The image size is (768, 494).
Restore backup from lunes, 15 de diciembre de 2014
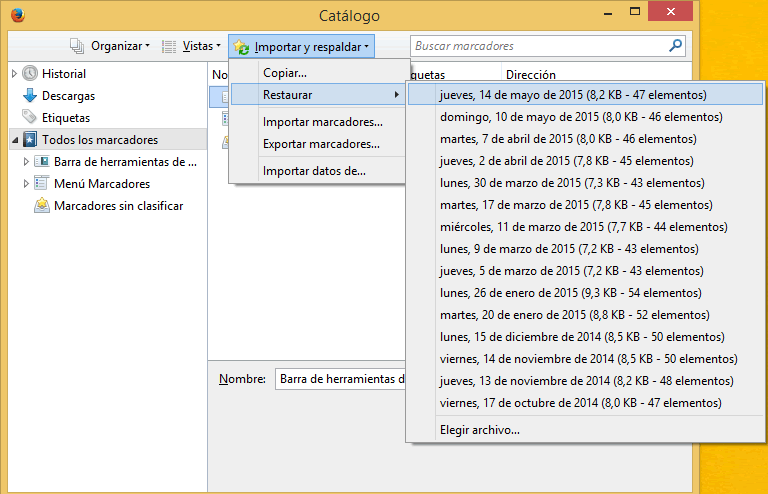click(x=585, y=337)
